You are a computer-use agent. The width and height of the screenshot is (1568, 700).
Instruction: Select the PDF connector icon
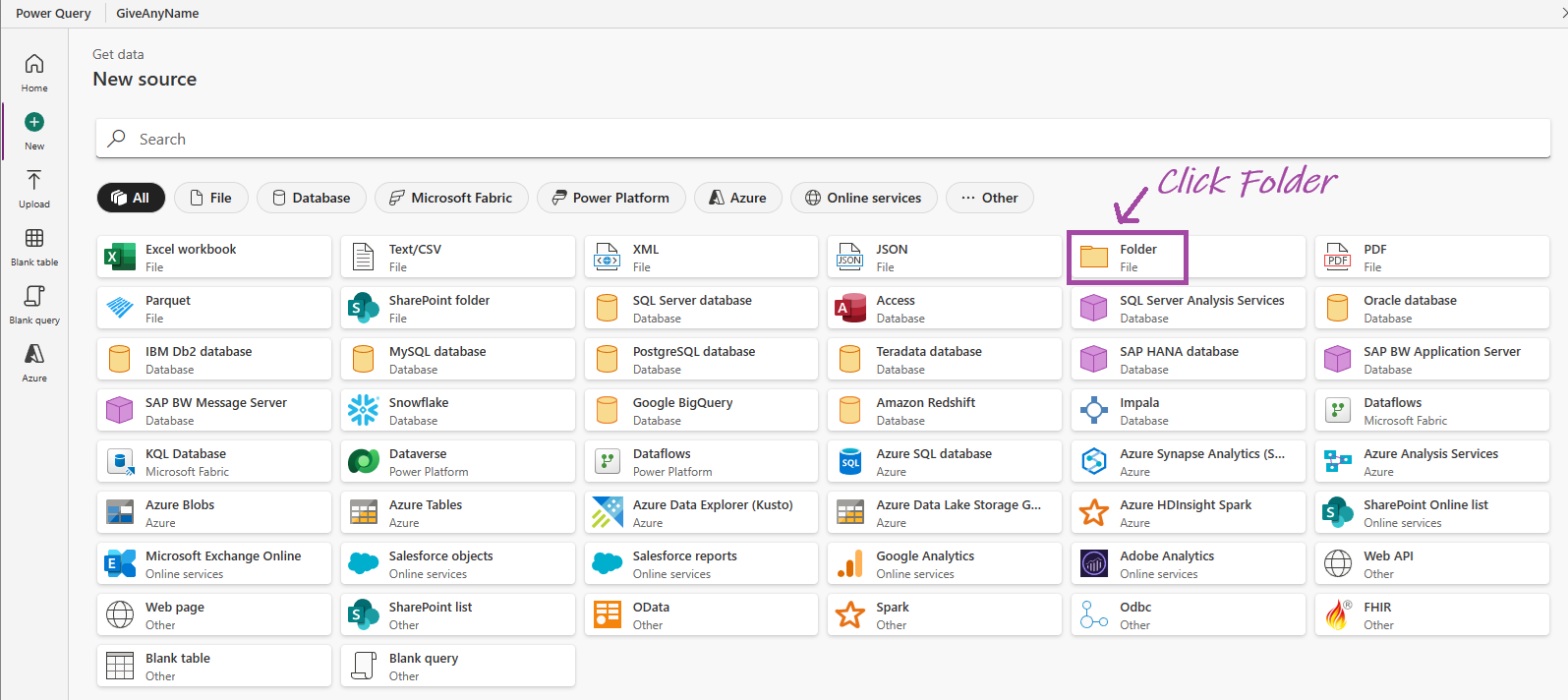(1338, 258)
